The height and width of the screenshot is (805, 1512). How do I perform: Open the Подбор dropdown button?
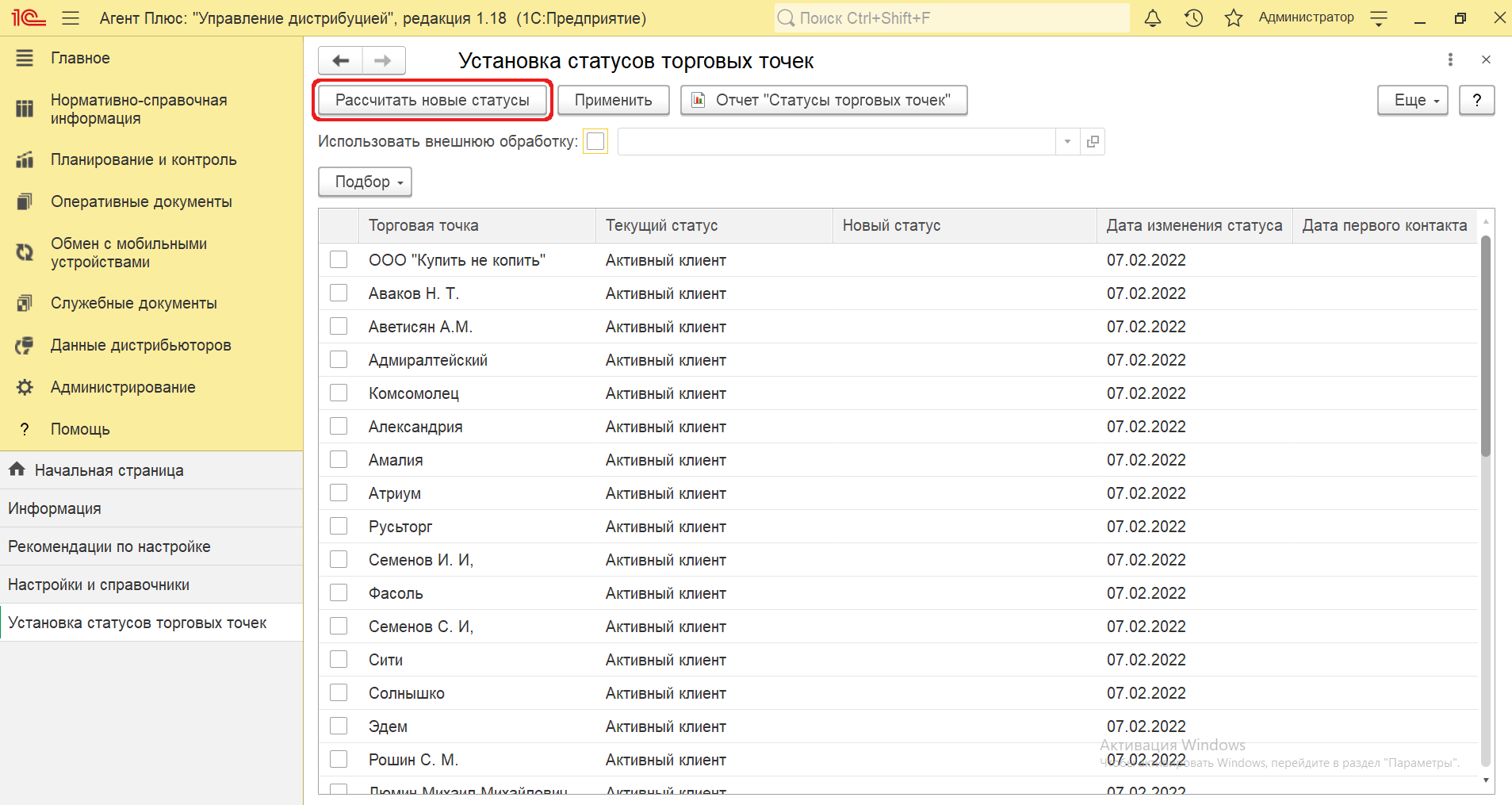[x=365, y=182]
